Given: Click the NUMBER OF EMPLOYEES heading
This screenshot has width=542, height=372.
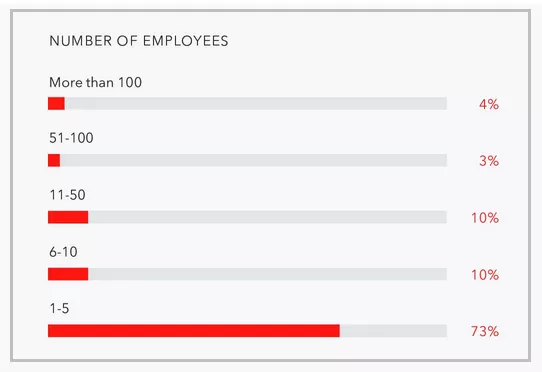Looking at the screenshot, I should pyautogui.click(x=139, y=41).
